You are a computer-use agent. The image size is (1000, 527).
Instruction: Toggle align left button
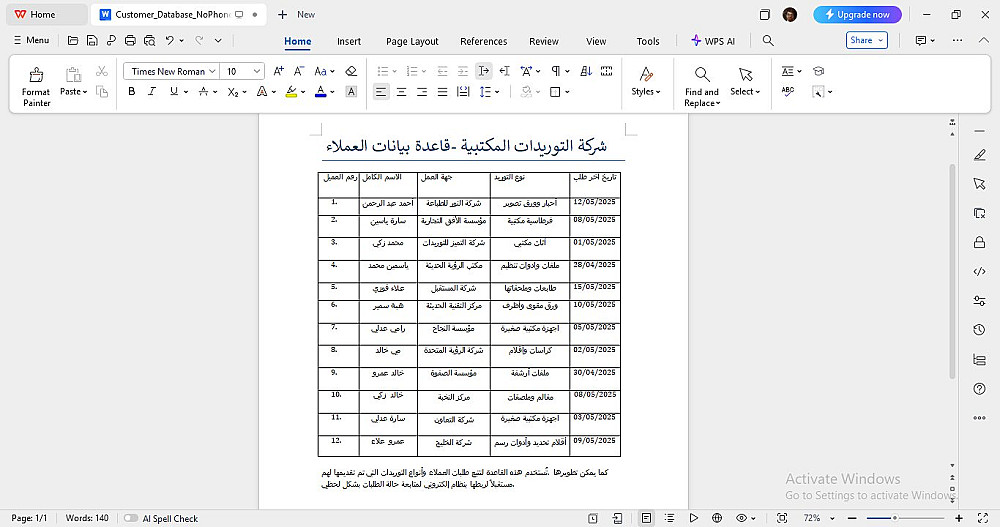point(381,92)
